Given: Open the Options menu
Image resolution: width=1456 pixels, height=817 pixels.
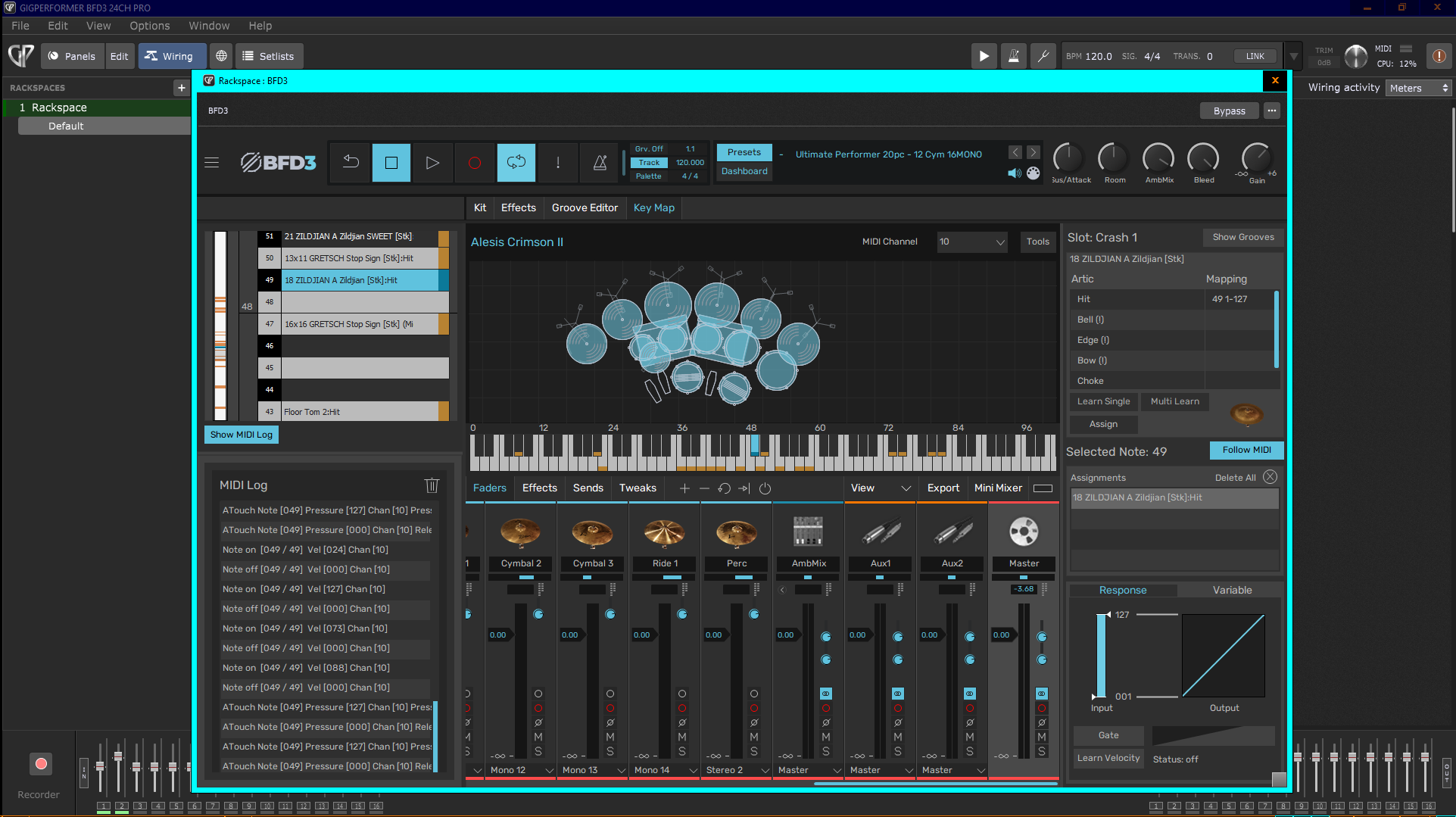Looking at the screenshot, I should 149,26.
